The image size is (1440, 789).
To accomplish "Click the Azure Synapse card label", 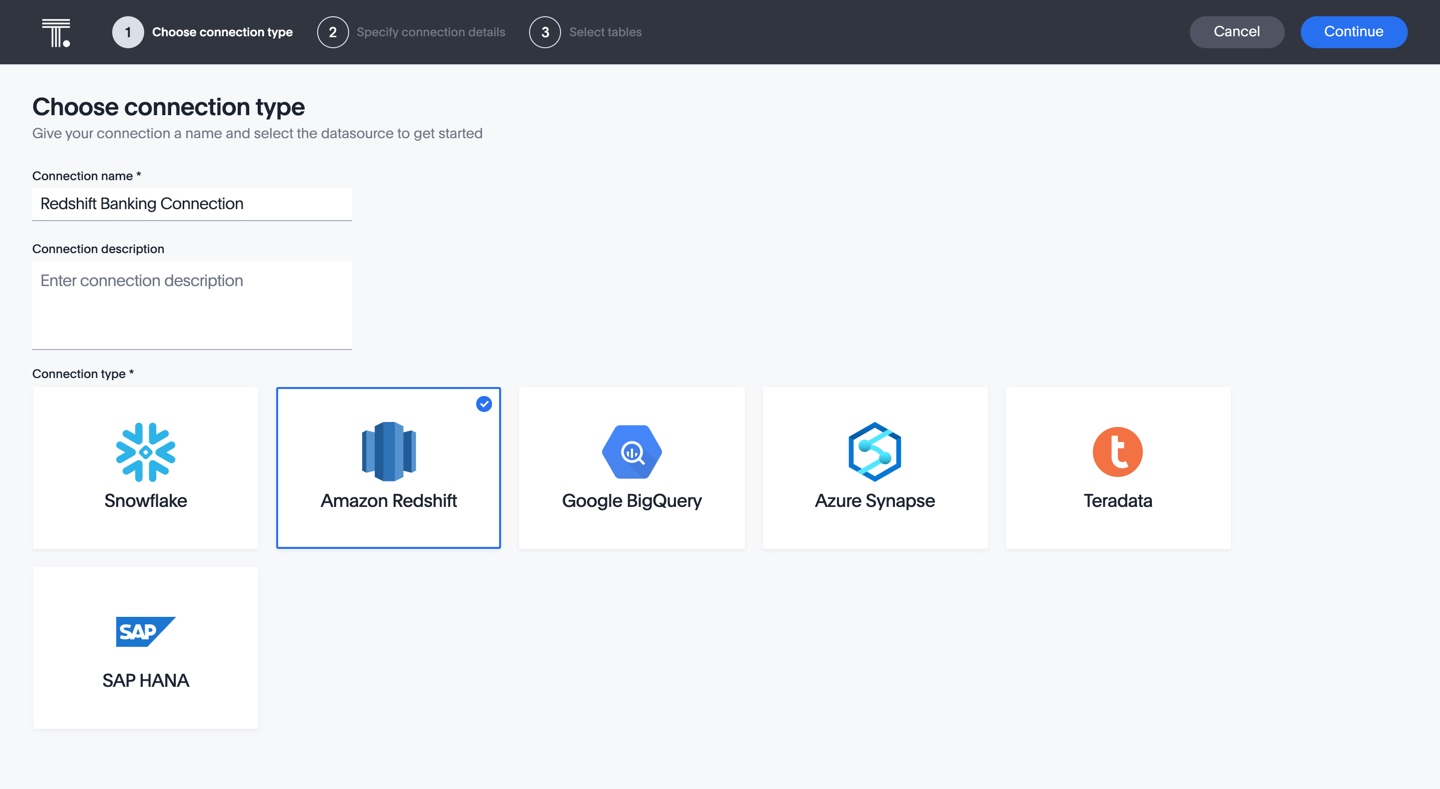I will point(875,501).
